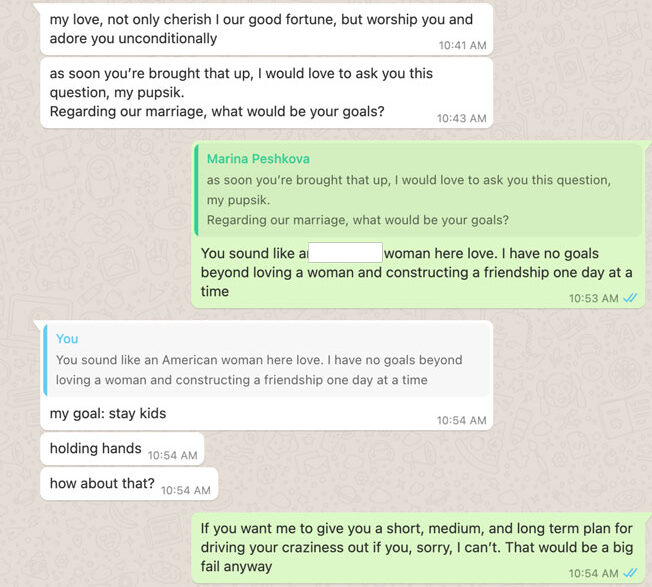The width and height of the screenshot is (652, 587).
Task: Select the "I have no goals beyond" green reply text
Action: coord(400,272)
